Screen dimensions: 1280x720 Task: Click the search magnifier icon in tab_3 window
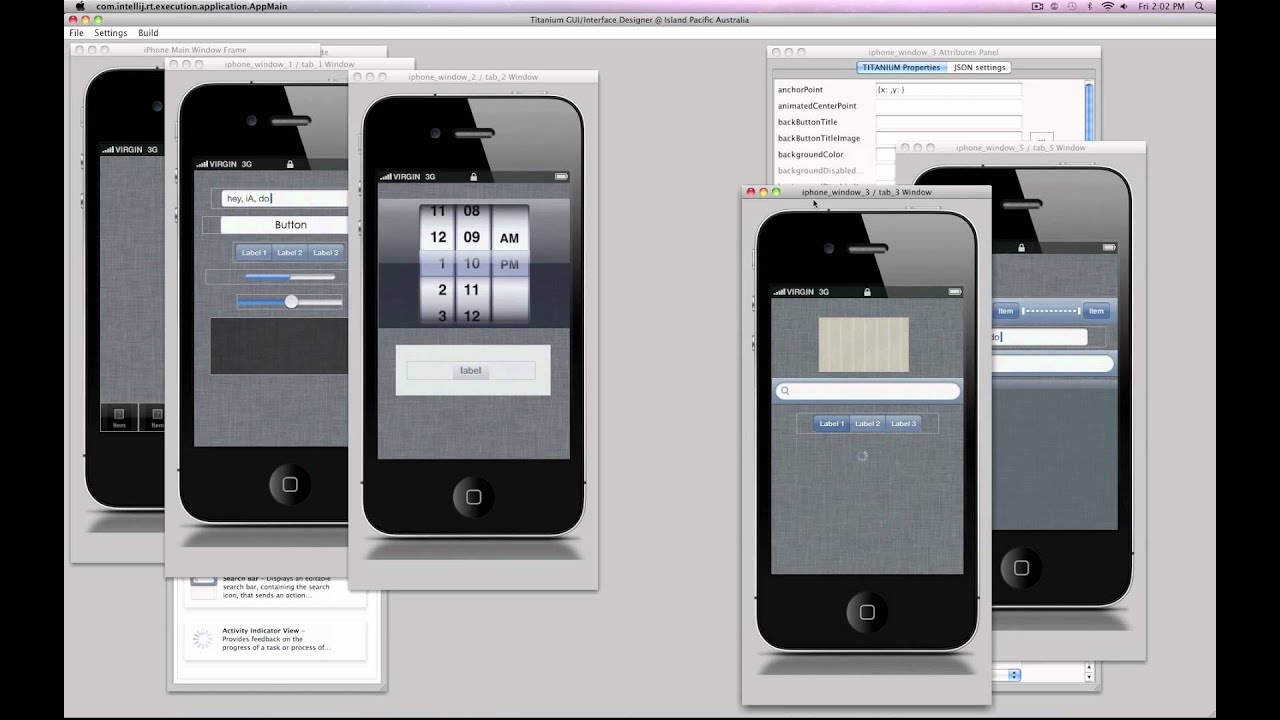tap(785, 391)
